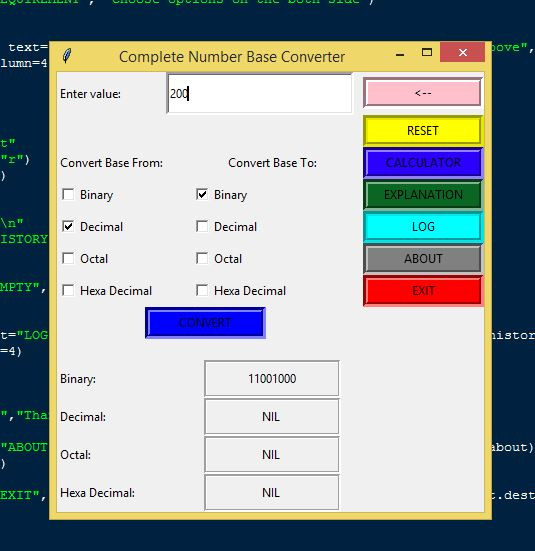Click the Convert Base To label

click(272, 163)
